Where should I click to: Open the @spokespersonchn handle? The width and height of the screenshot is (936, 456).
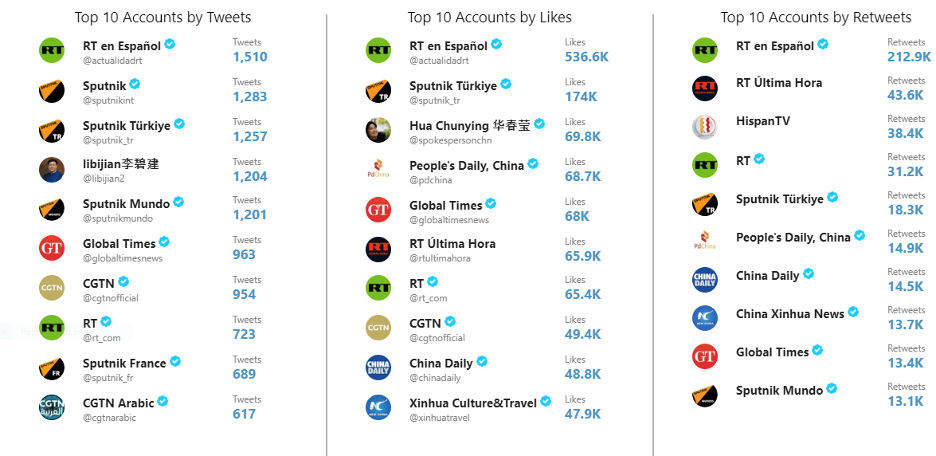coord(451,141)
